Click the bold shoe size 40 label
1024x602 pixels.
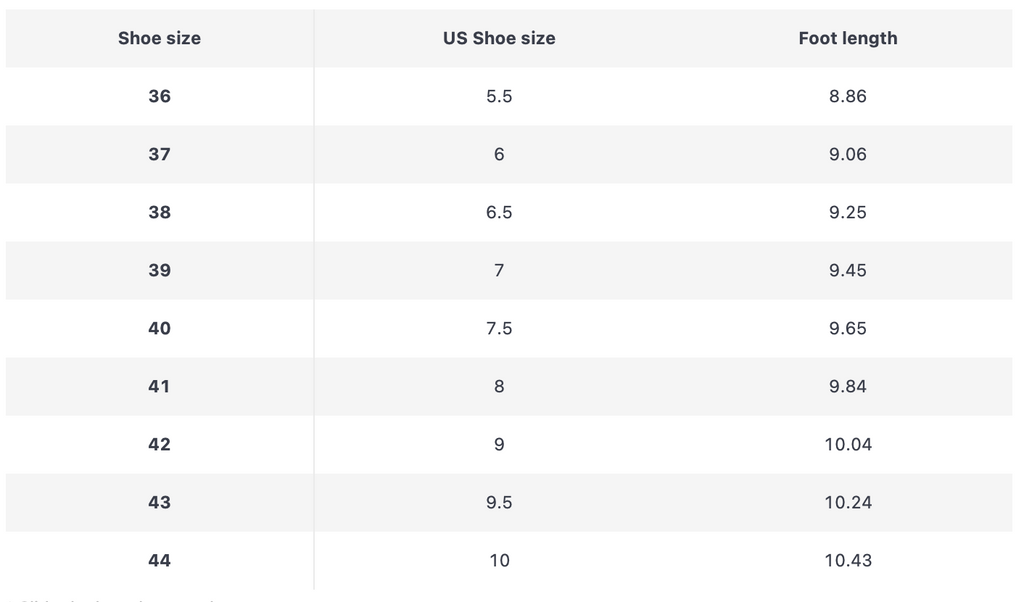[159, 329]
